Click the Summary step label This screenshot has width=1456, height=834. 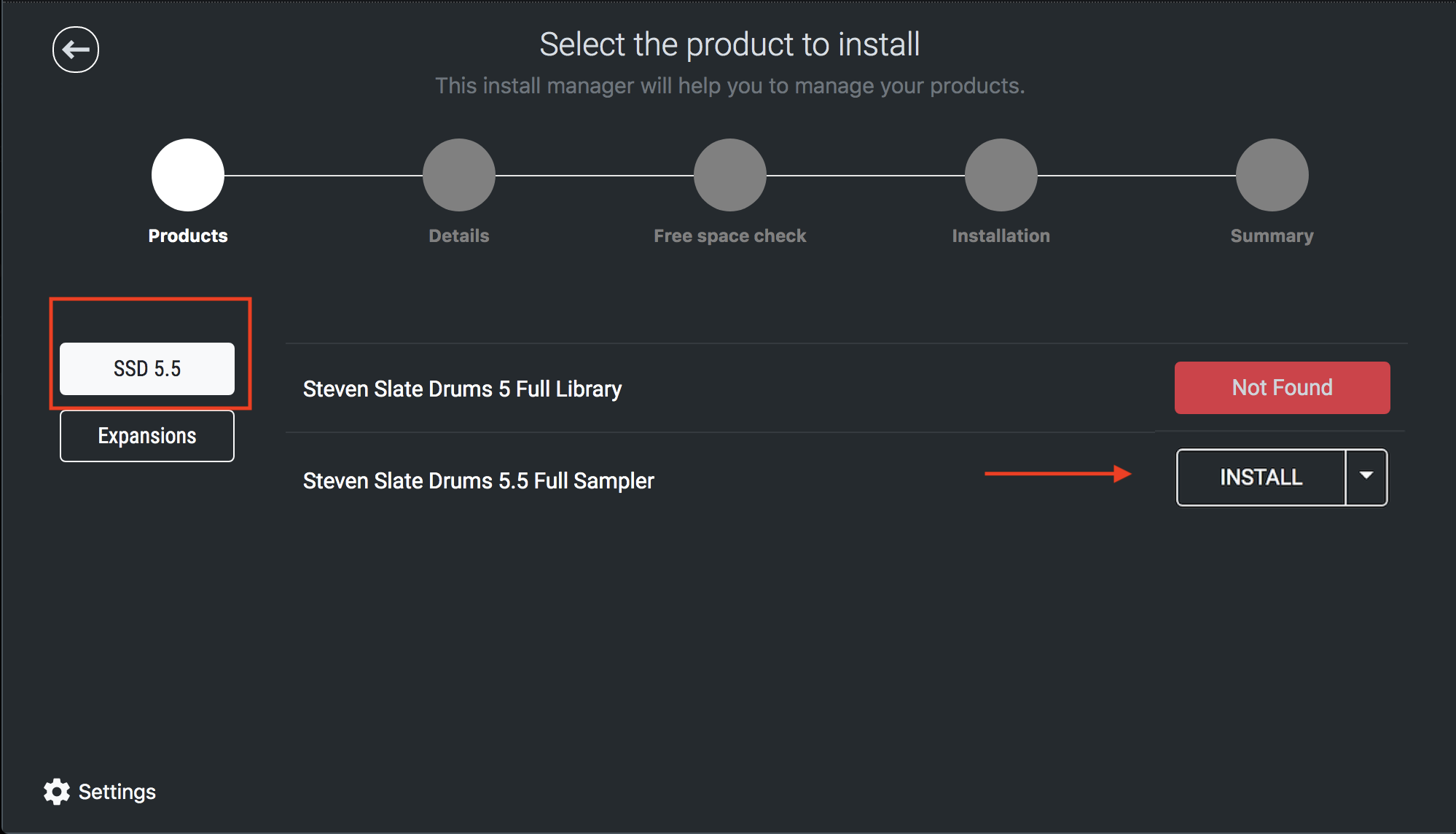coord(1272,236)
